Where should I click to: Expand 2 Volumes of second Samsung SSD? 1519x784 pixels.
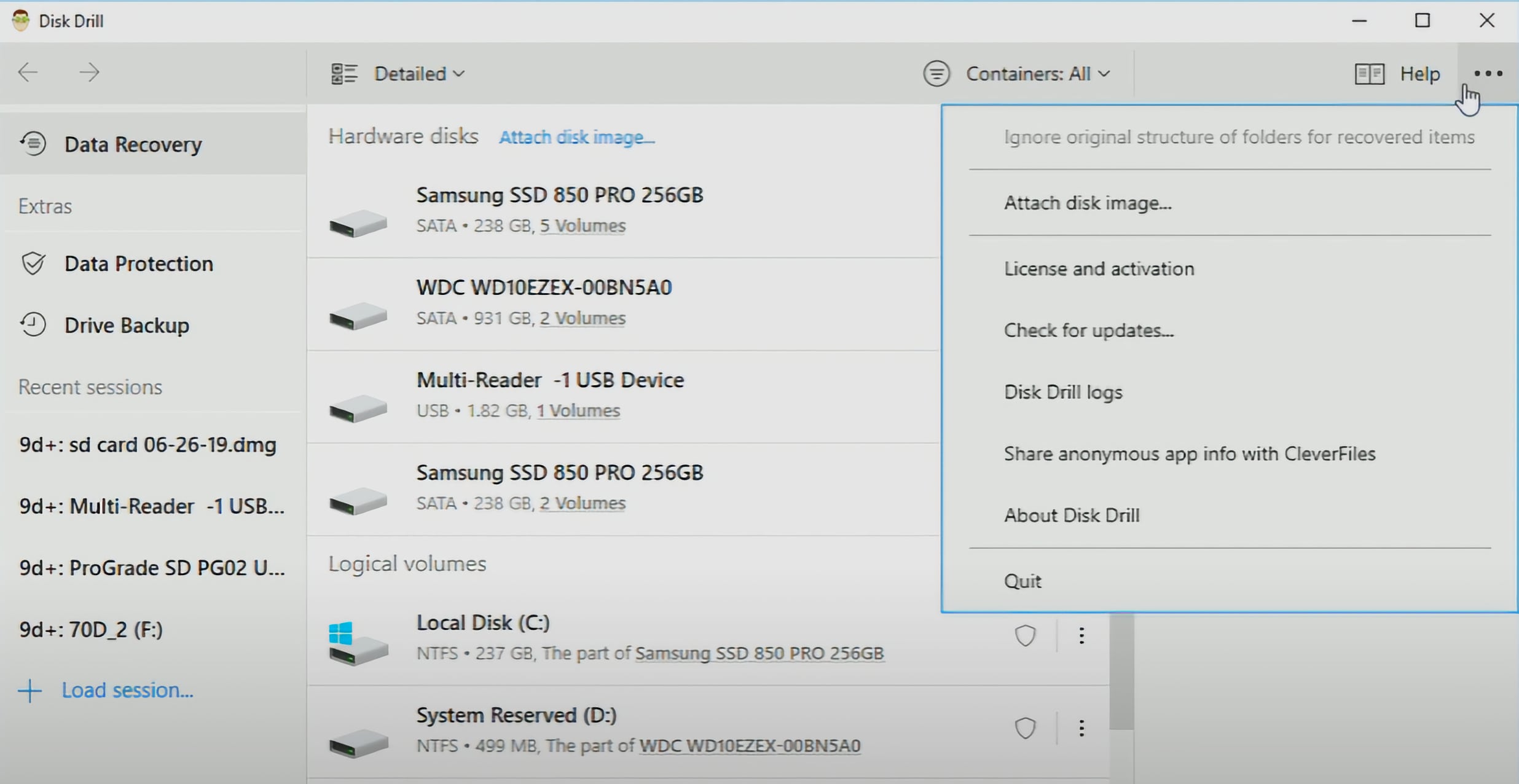coord(583,503)
